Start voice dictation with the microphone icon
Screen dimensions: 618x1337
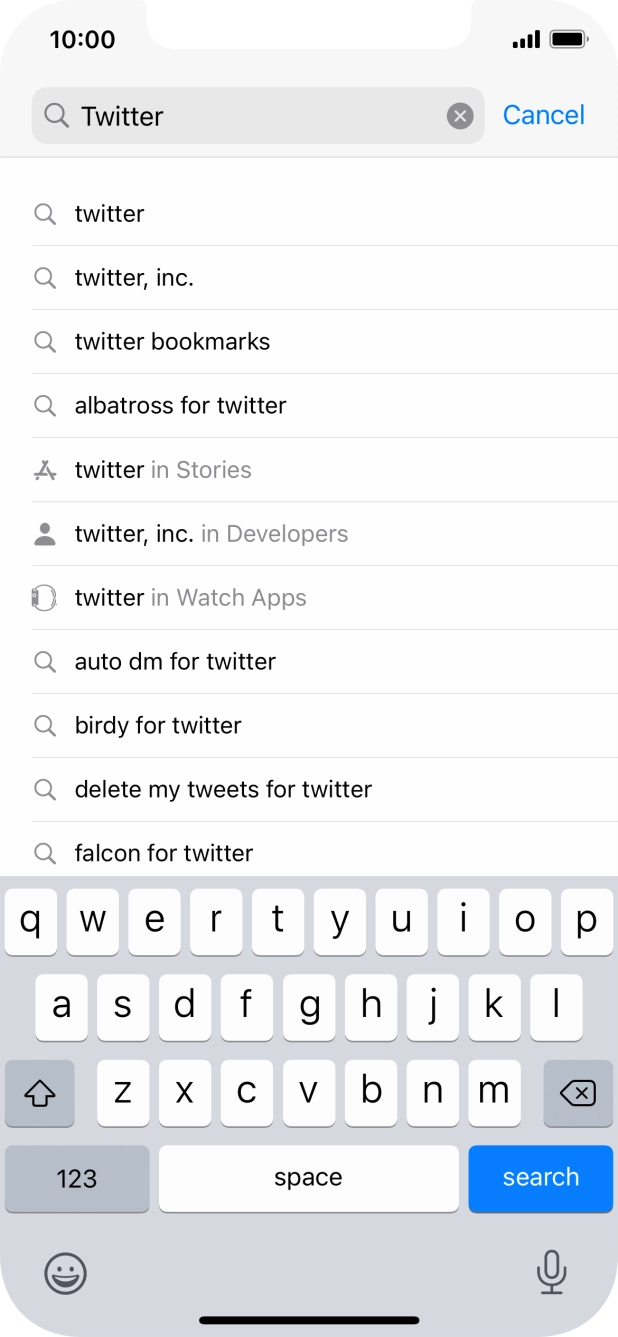click(x=552, y=1274)
